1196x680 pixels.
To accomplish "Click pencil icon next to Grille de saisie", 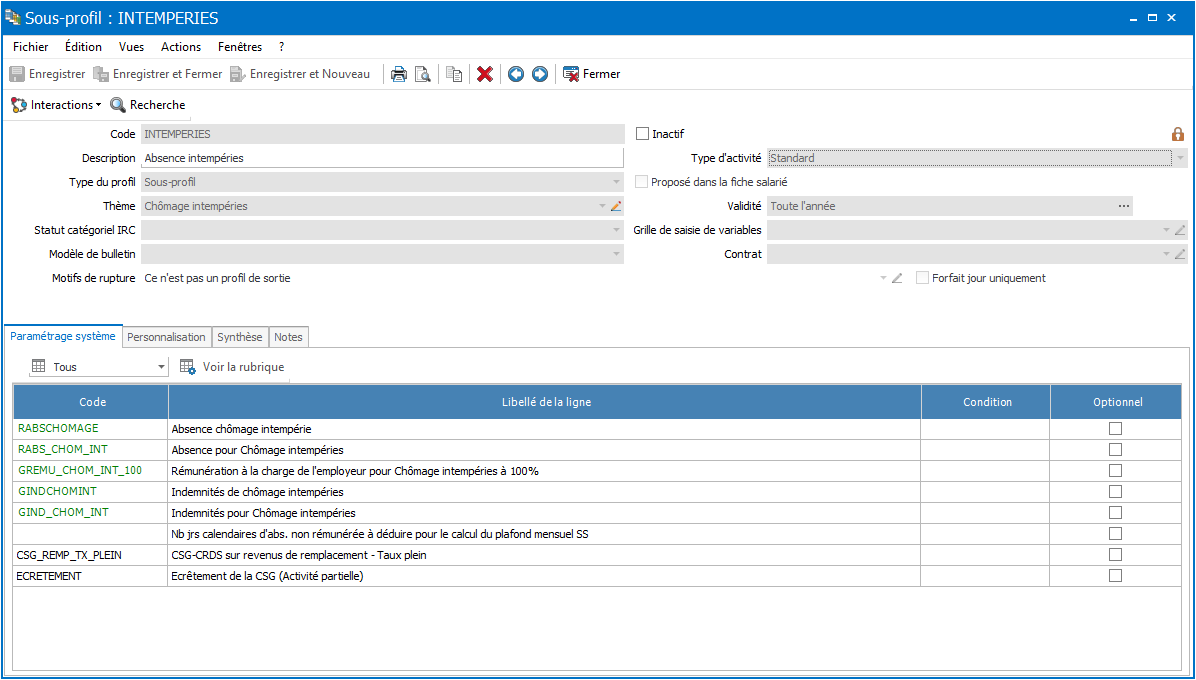I will click(1180, 230).
